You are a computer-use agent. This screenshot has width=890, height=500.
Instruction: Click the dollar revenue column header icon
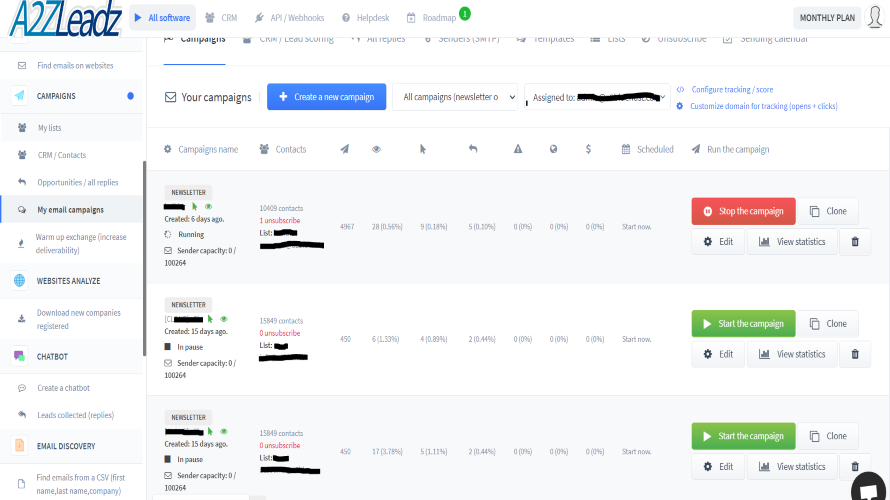coord(588,149)
